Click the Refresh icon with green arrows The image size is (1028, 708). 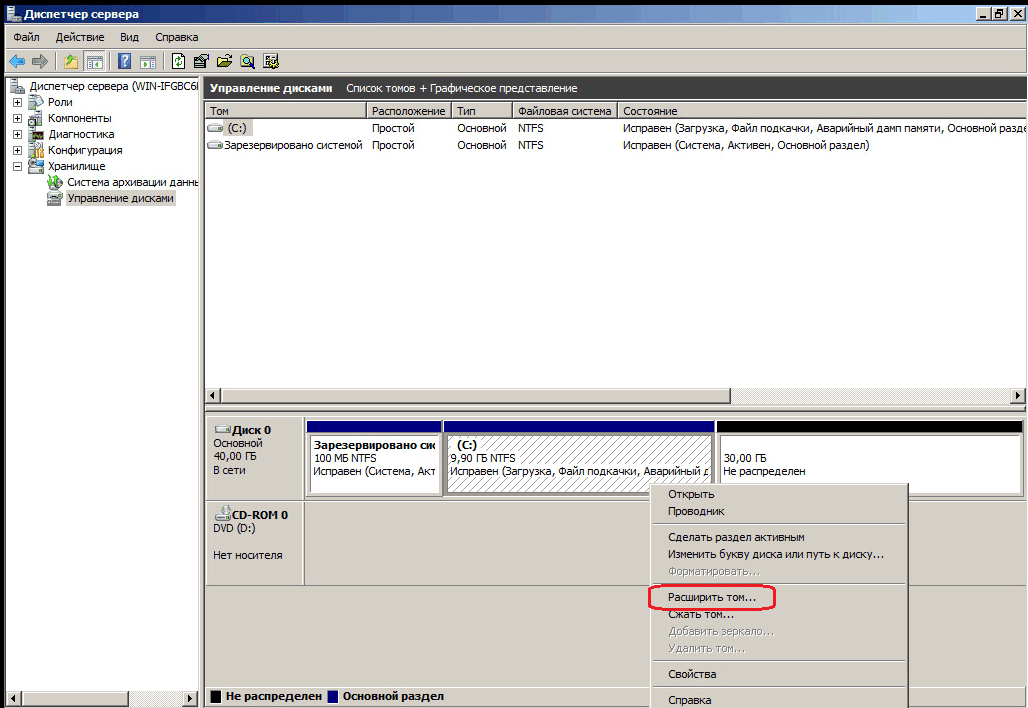[178, 62]
